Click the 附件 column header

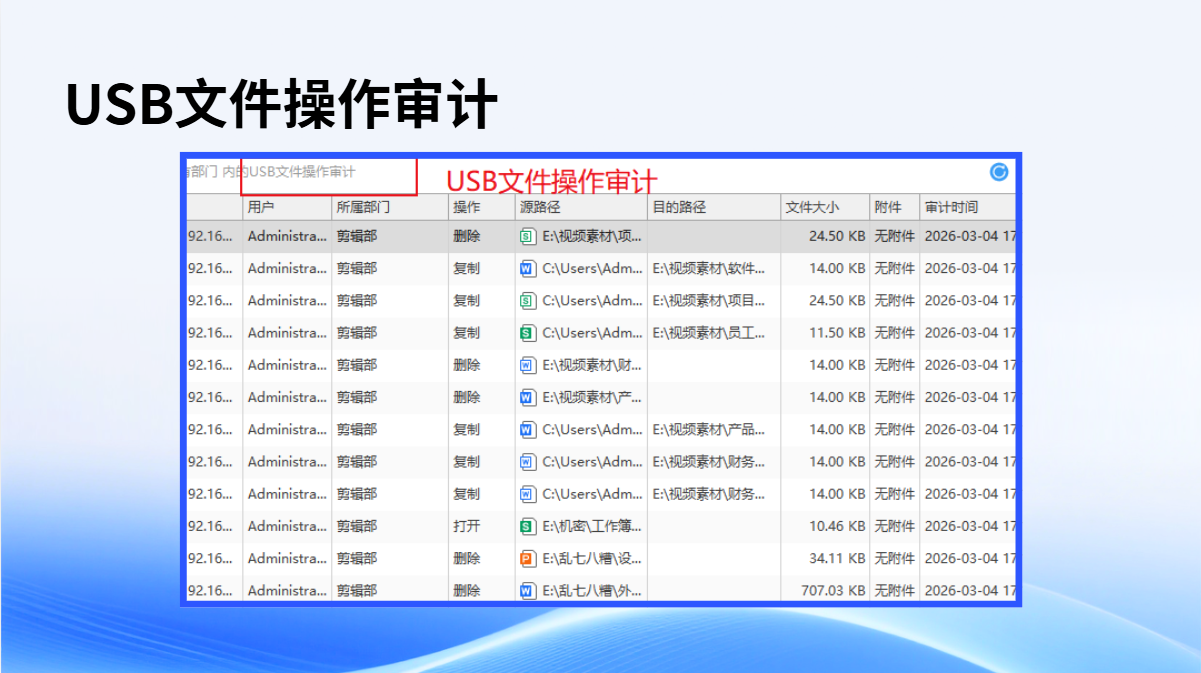tap(888, 207)
